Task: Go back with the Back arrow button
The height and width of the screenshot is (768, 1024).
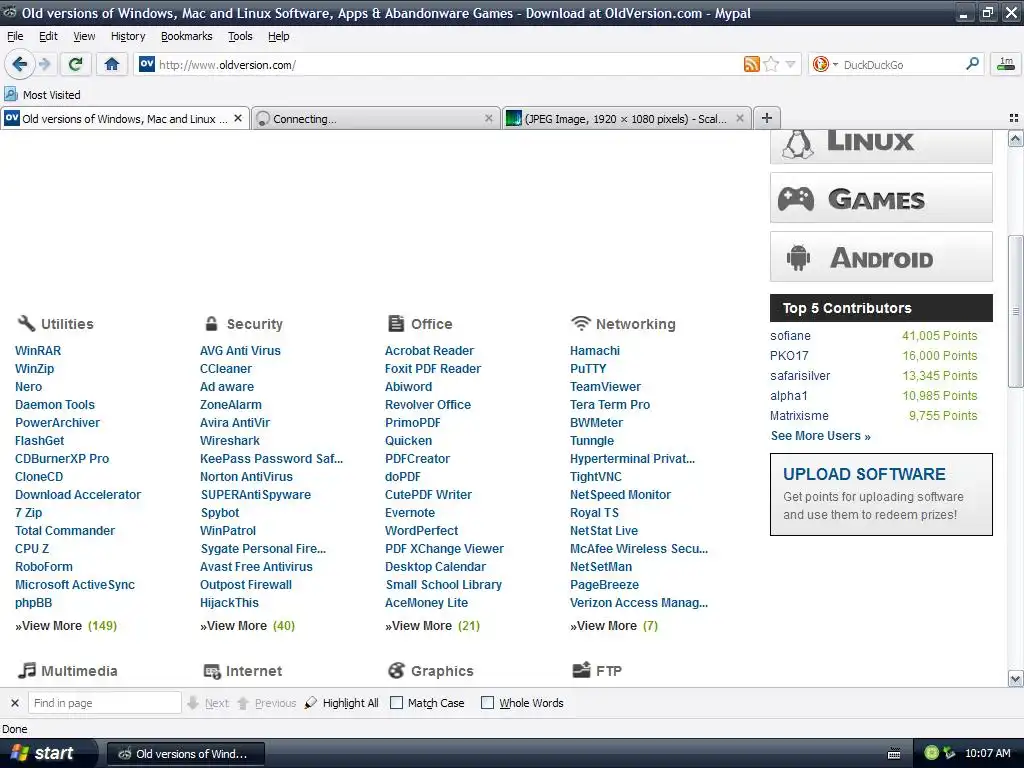Action: pyautogui.click(x=19, y=64)
